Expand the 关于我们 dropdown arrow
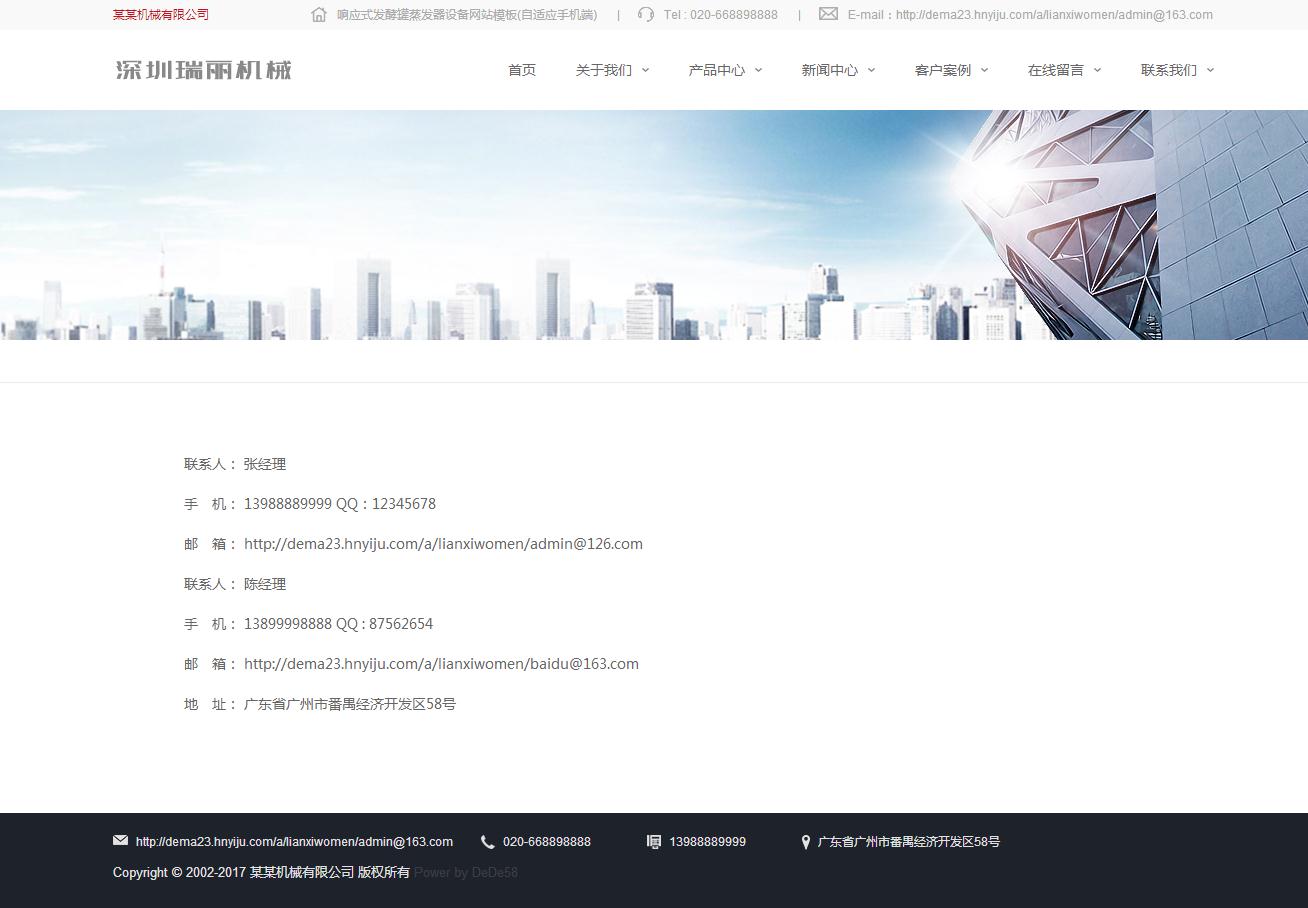 point(645,70)
